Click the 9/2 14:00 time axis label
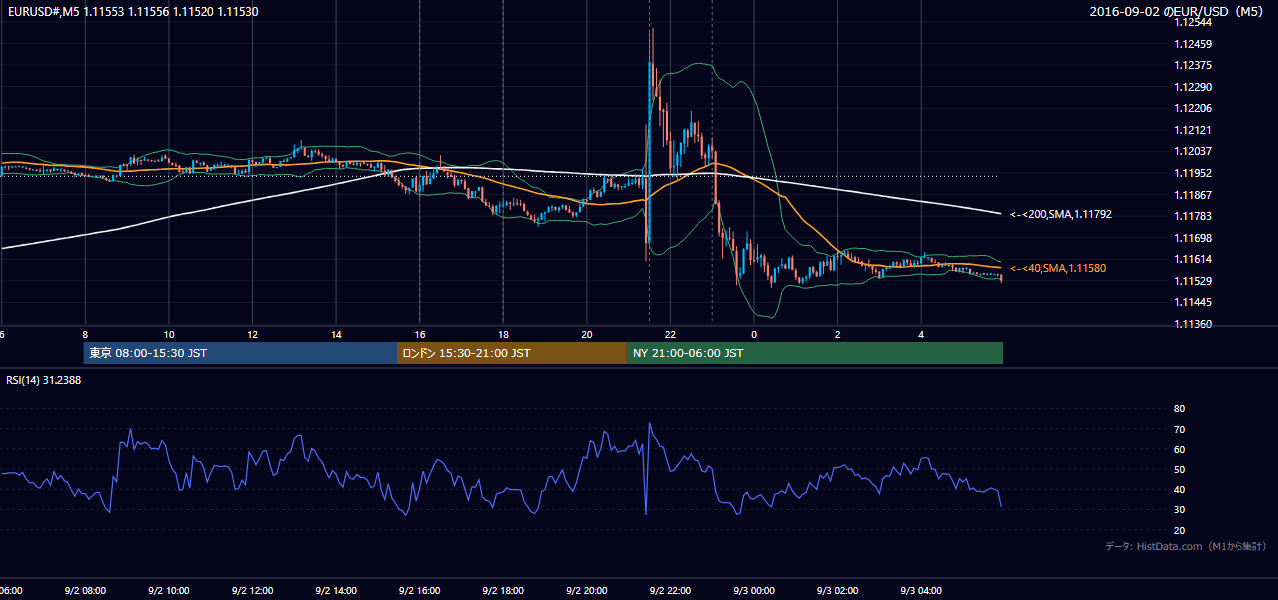The width and height of the screenshot is (1278, 600). [x=336, y=590]
